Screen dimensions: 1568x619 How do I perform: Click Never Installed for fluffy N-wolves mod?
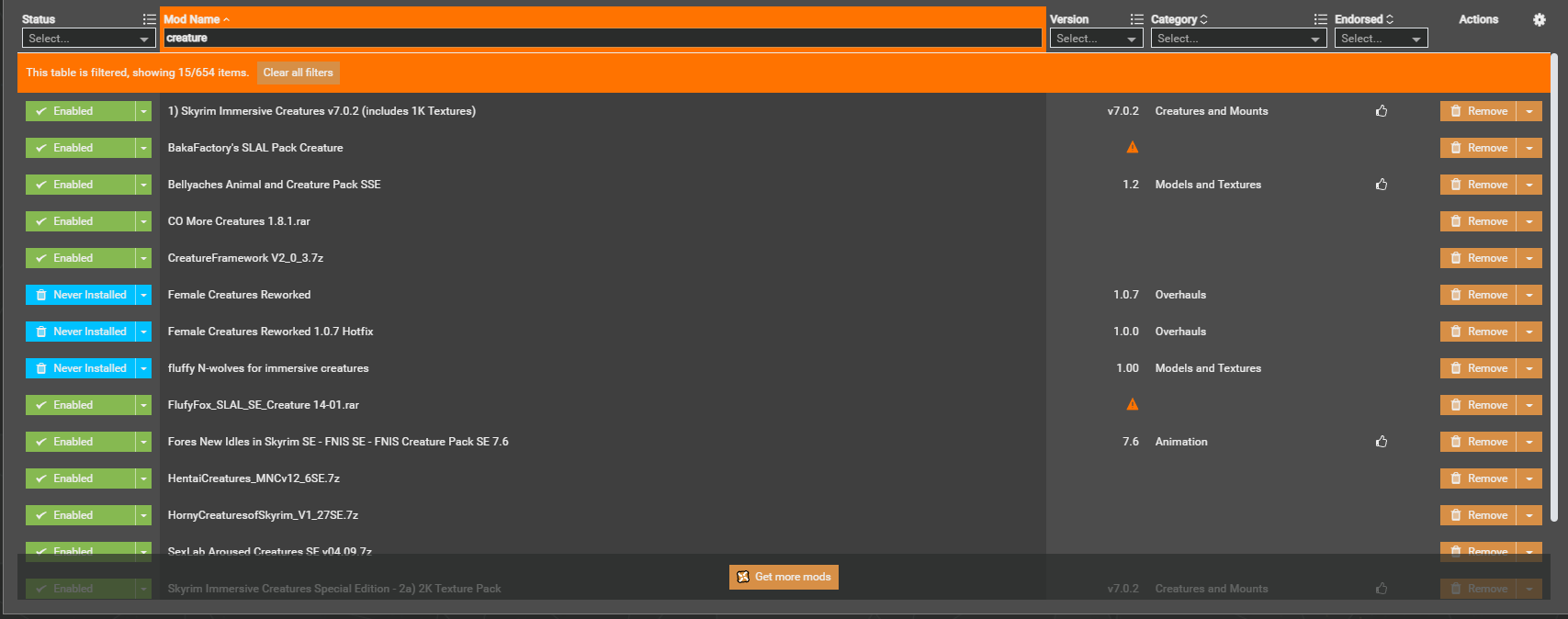(80, 368)
